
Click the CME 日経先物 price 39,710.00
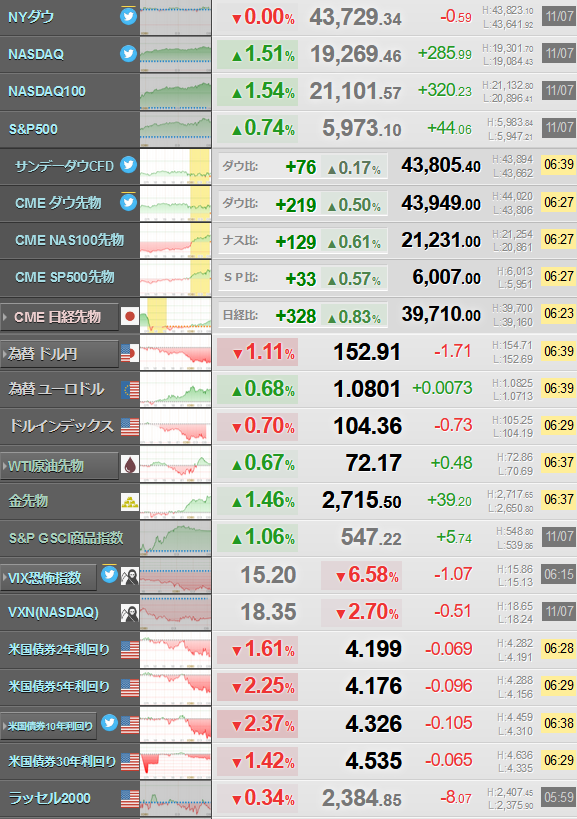click(441, 314)
